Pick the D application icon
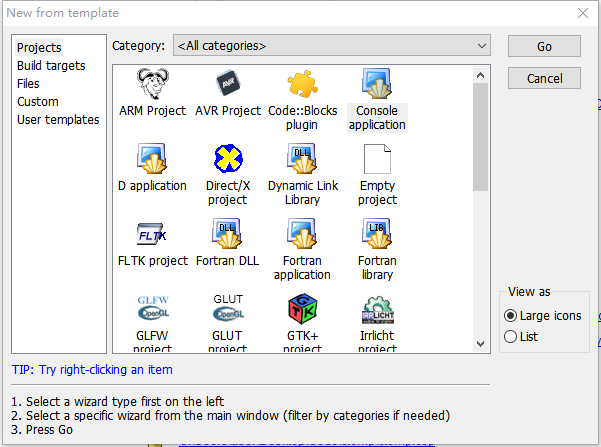 (x=152, y=158)
